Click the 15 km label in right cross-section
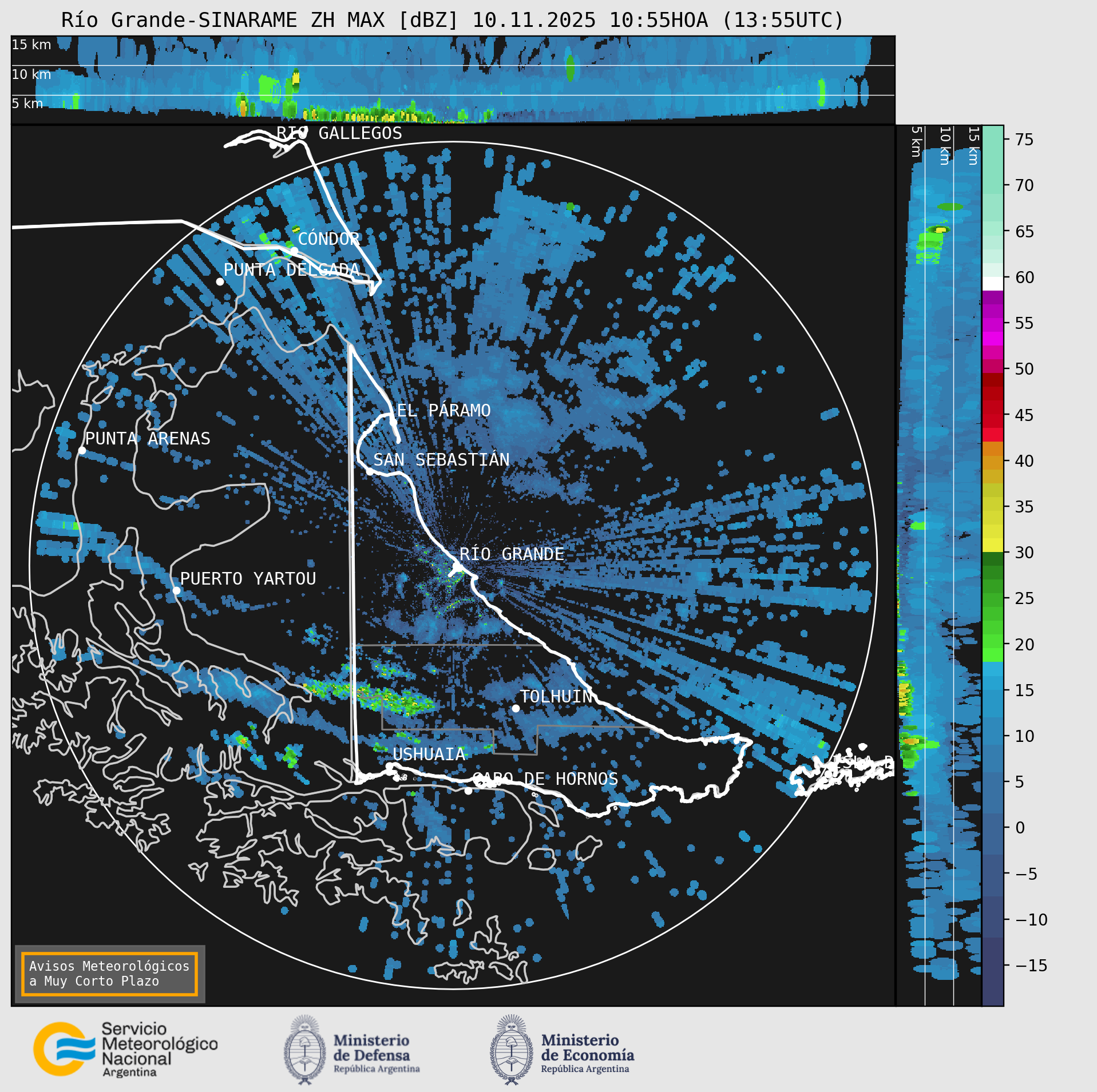1097x1092 pixels. tap(973, 146)
